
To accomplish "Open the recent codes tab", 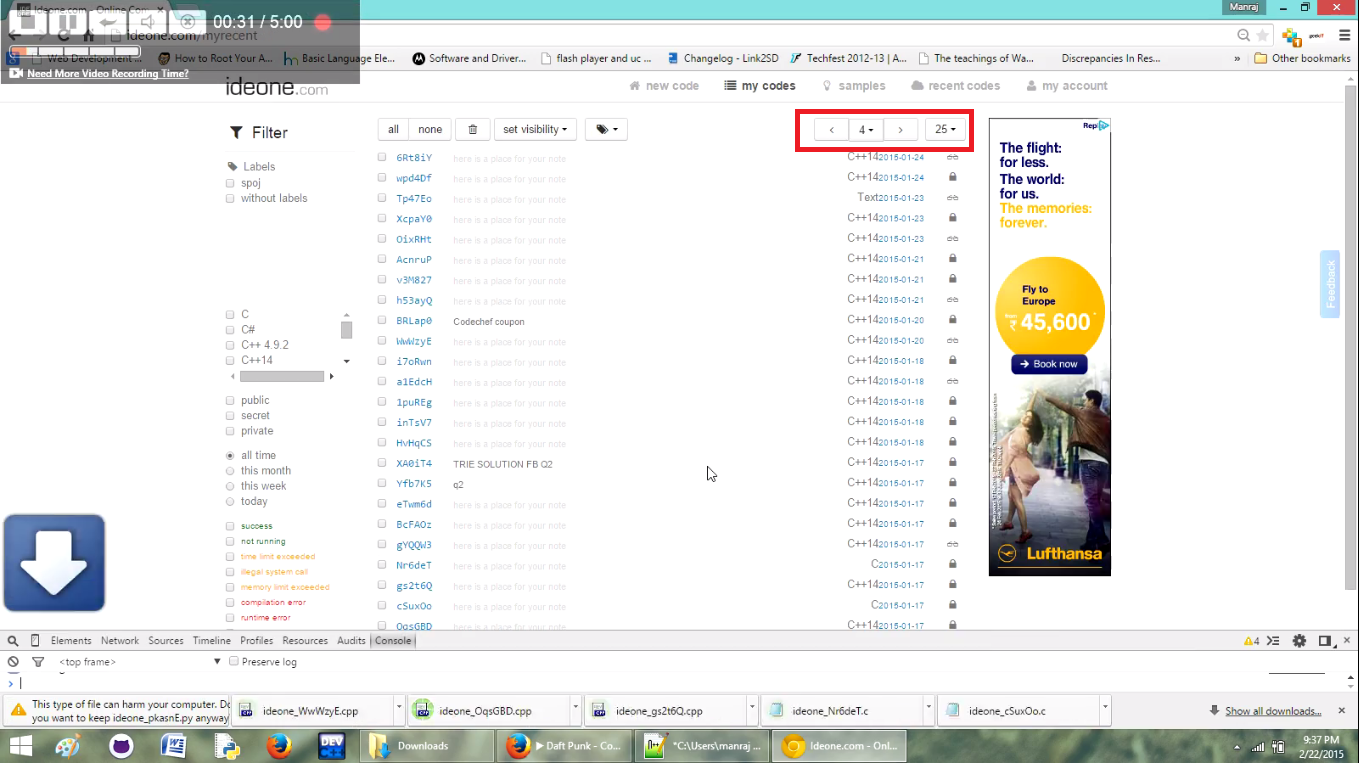I will pyautogui.click(x=956, y=86).
